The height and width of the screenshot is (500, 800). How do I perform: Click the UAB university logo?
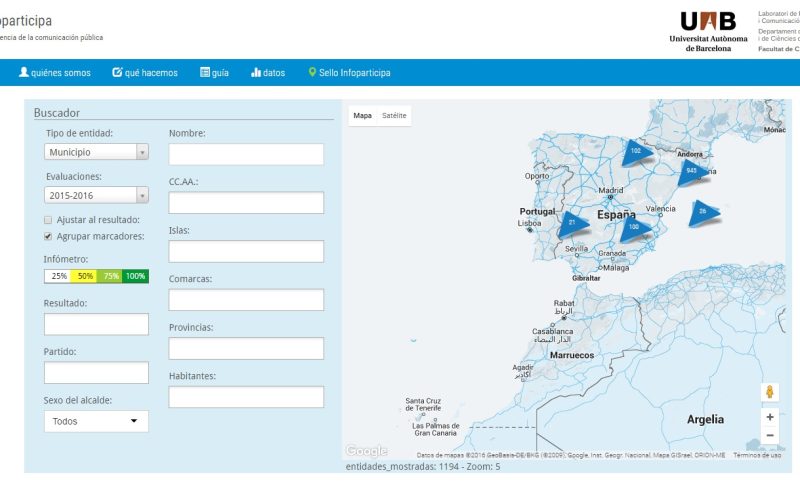(x=708, y=32)
